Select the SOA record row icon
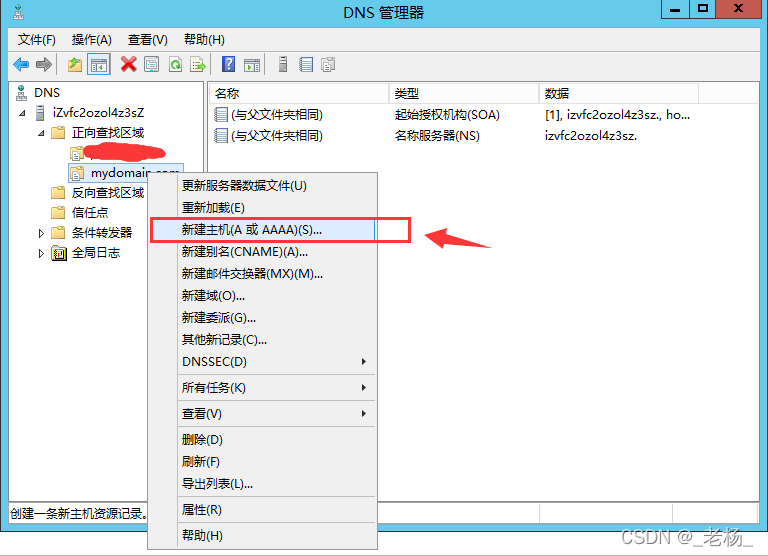 [x=221, y=115]
